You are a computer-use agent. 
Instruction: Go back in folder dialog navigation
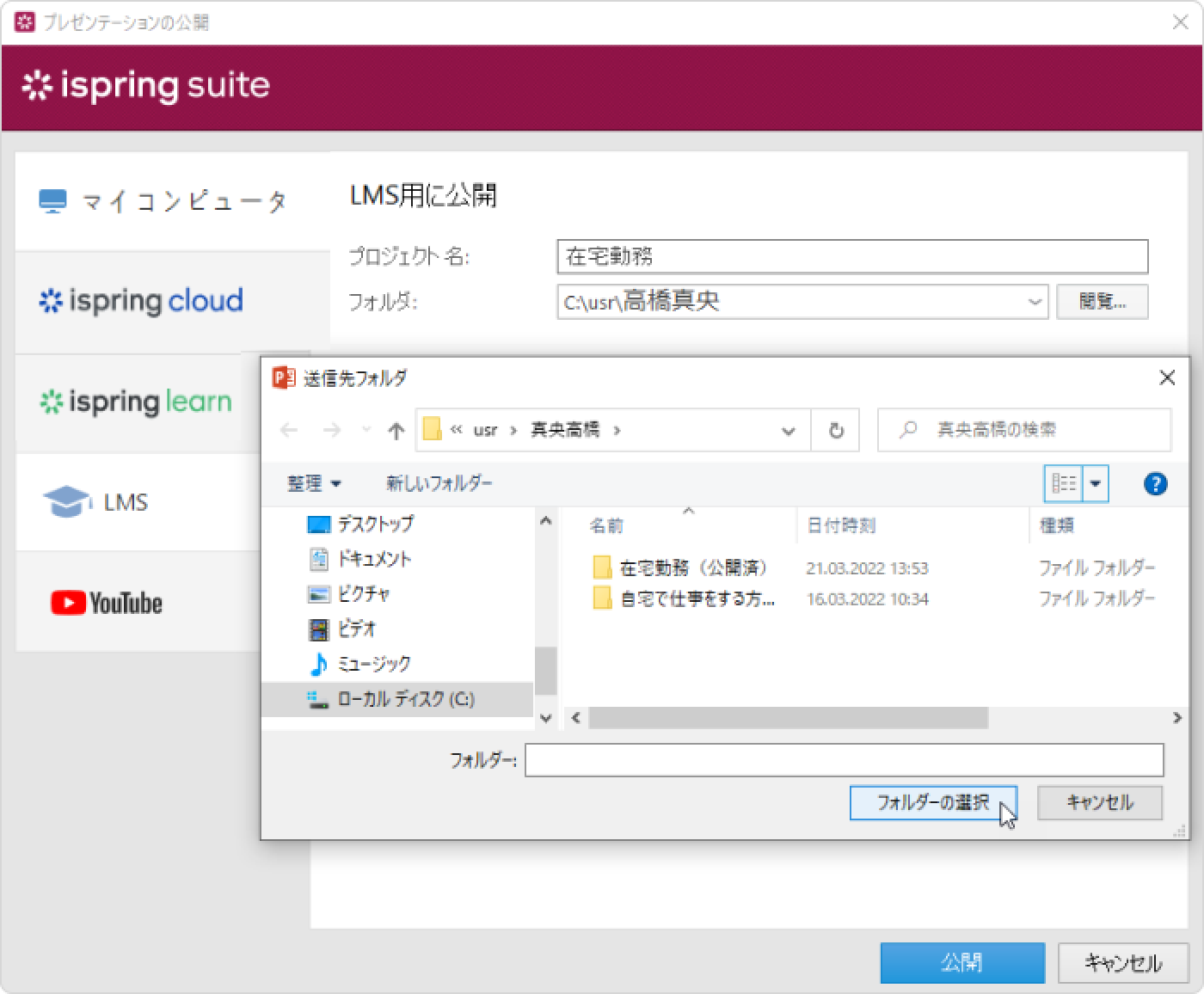click(289, 430)
